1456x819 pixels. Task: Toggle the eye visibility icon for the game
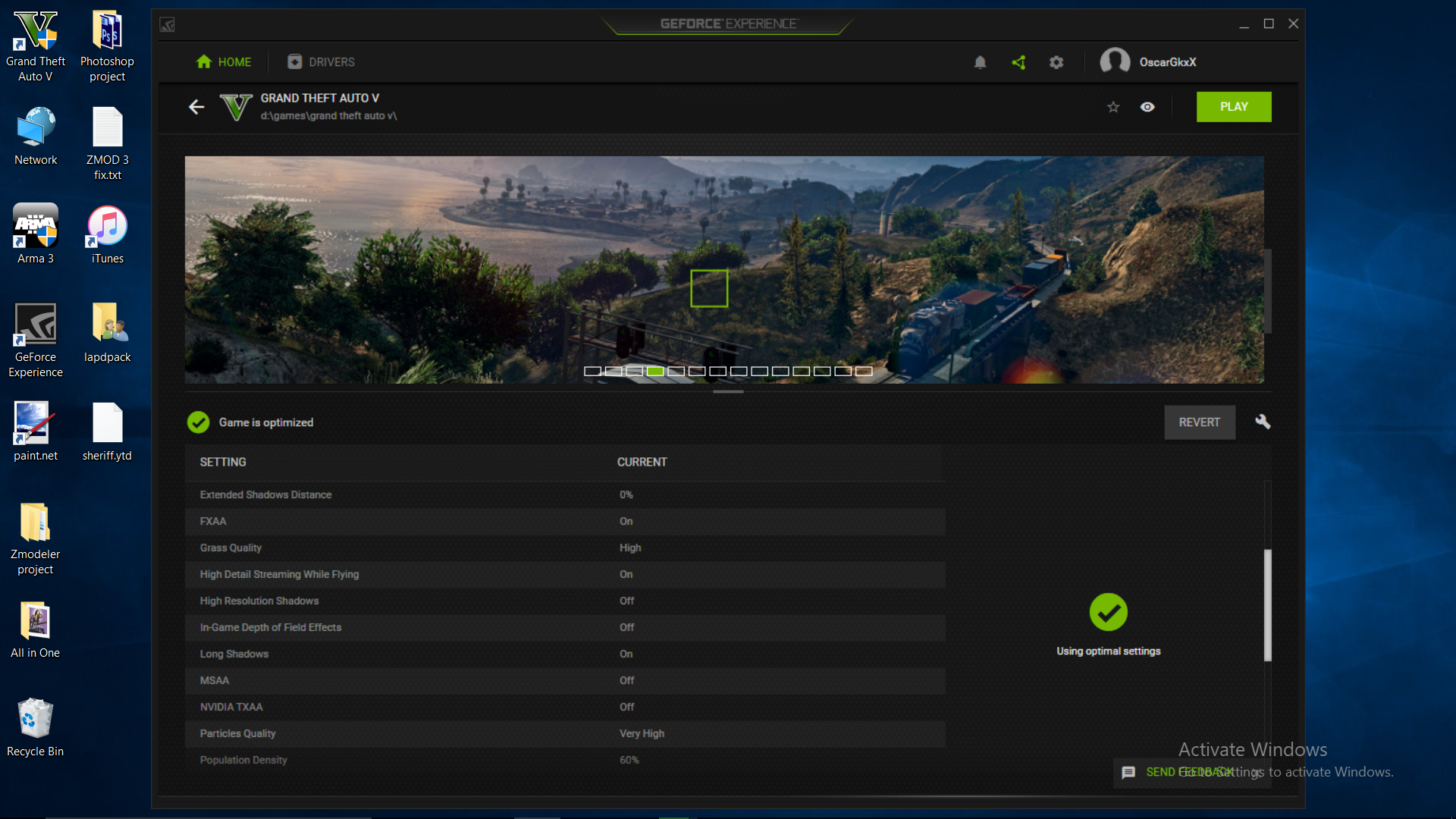(x=1147, y=107)
